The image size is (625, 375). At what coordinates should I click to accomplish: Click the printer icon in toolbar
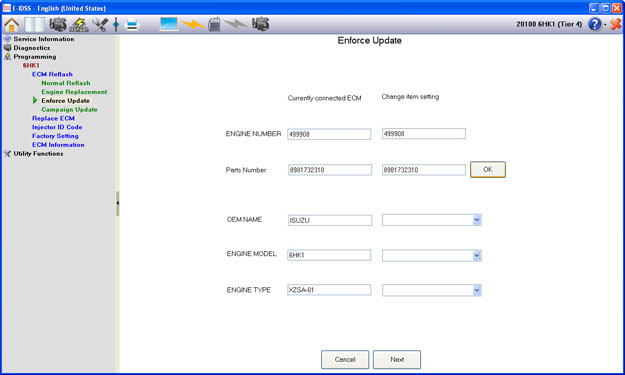pyautogui.click(x=132, y=25)
